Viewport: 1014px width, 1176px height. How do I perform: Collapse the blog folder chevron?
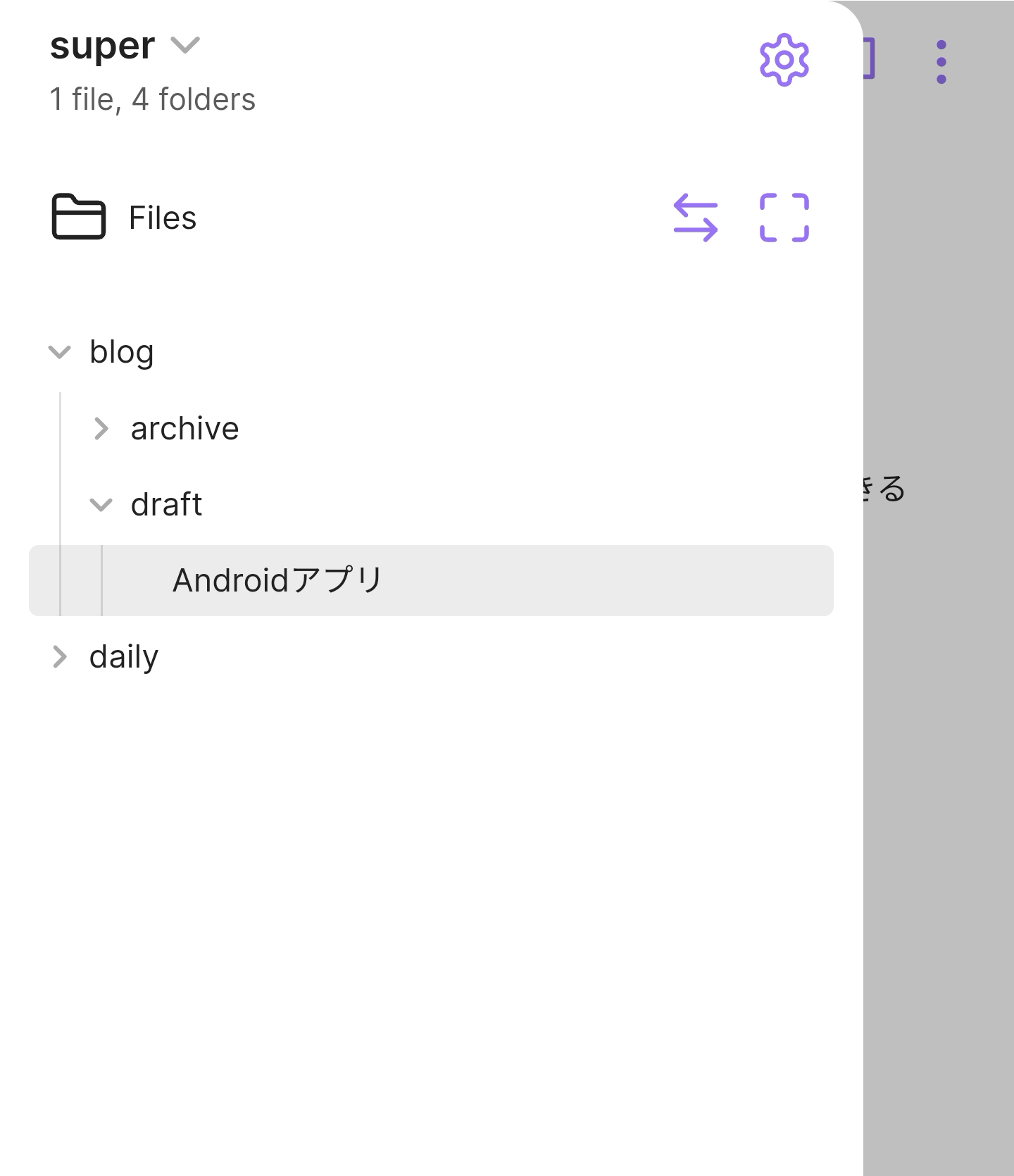[x=60, y=351]
